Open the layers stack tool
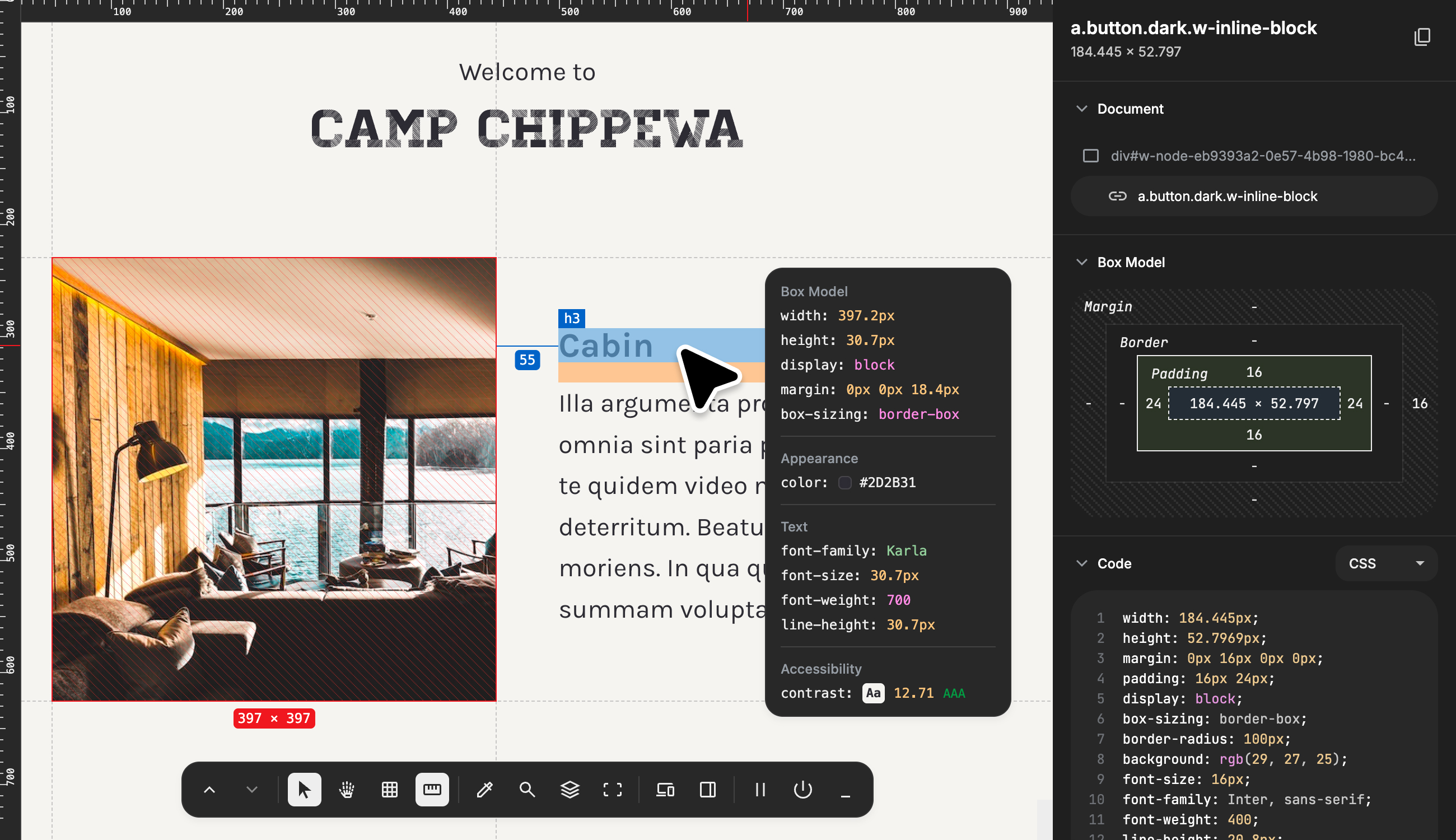Viewport: 1456px width, 840px height. [x=570, y=789]
